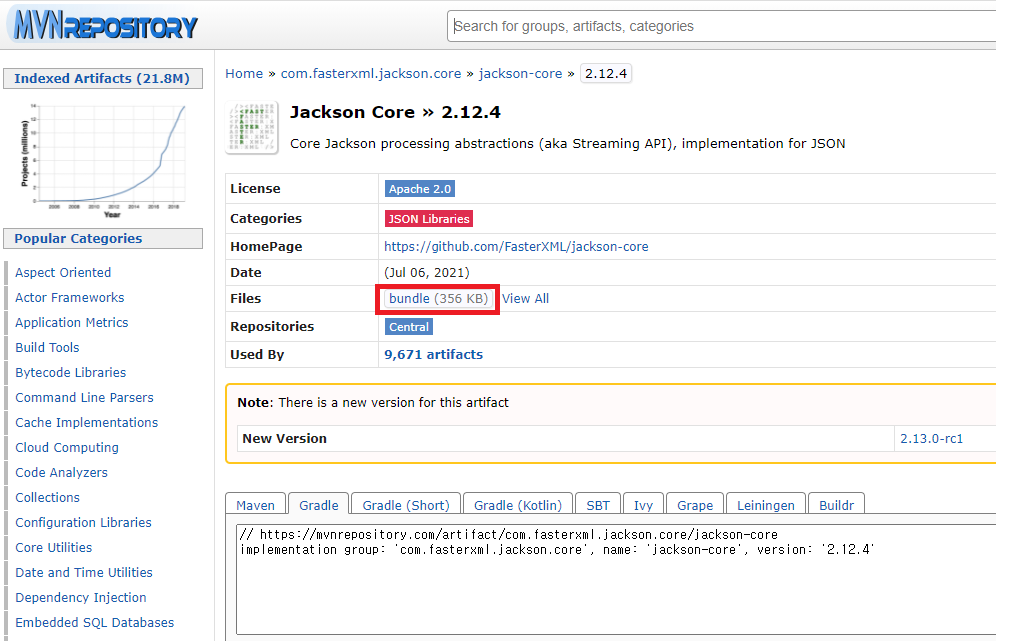The image size is (1013, 643).
Task: Visit the GitHub jackson-core homepage link
Action: pyautogui.click(x=516, y=246)
